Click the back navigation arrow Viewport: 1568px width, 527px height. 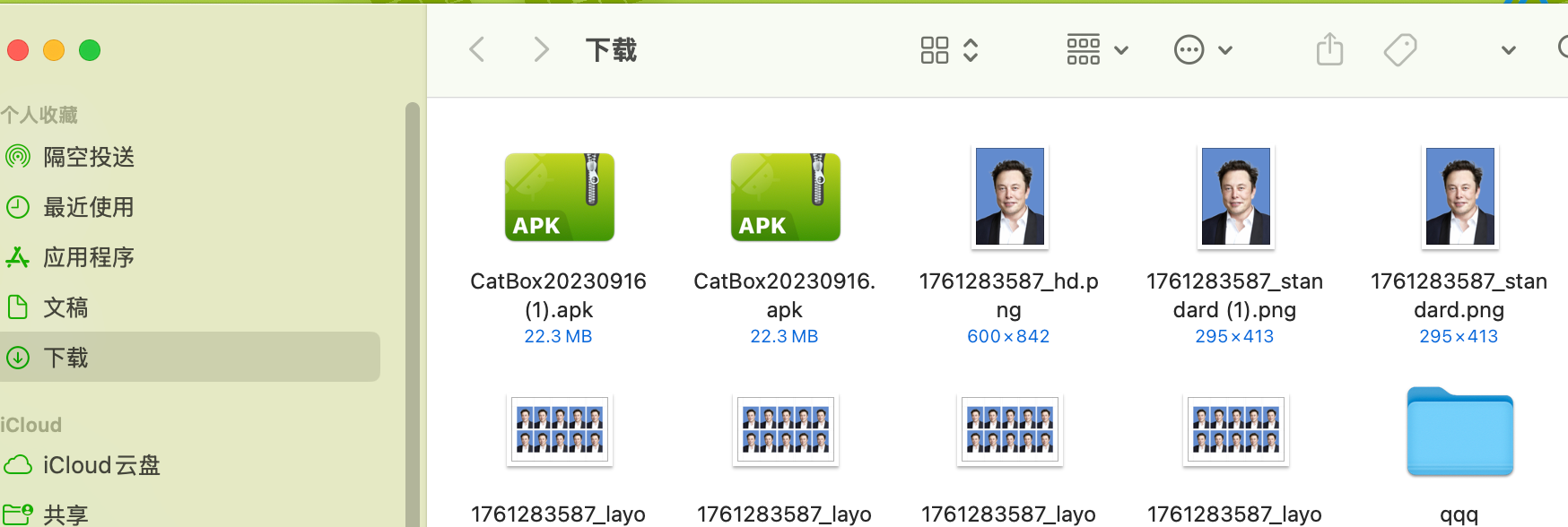tap(477, 50)
